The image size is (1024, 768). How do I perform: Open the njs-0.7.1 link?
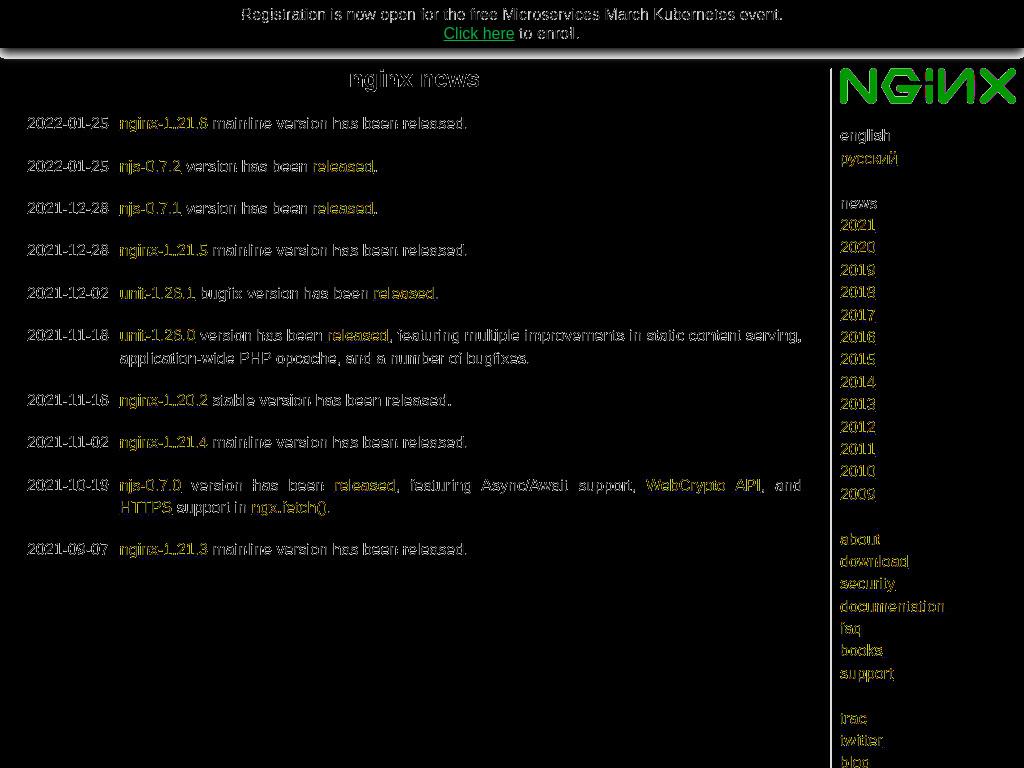[150, 208]
